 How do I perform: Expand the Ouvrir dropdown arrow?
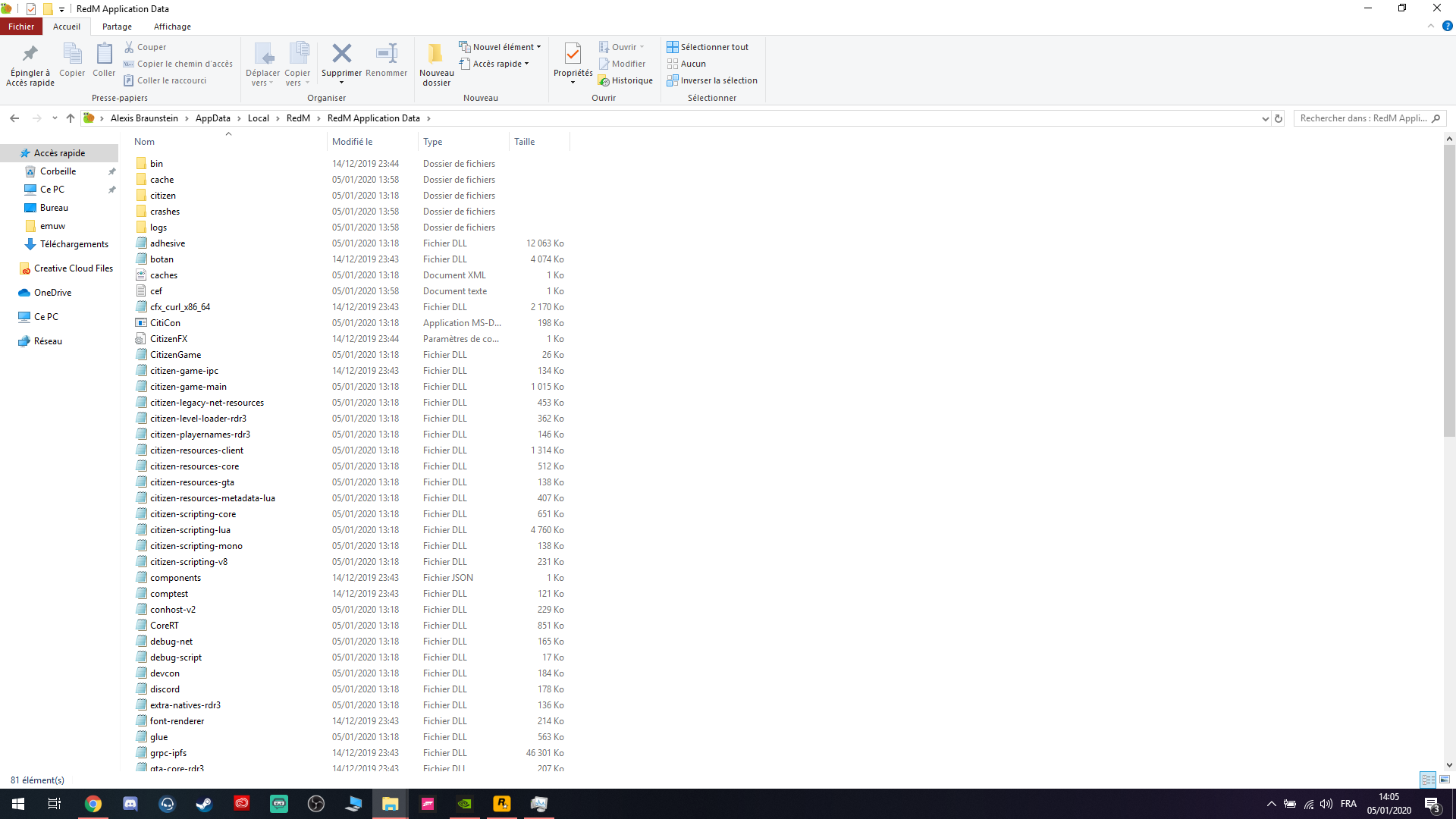click(642, 47)
